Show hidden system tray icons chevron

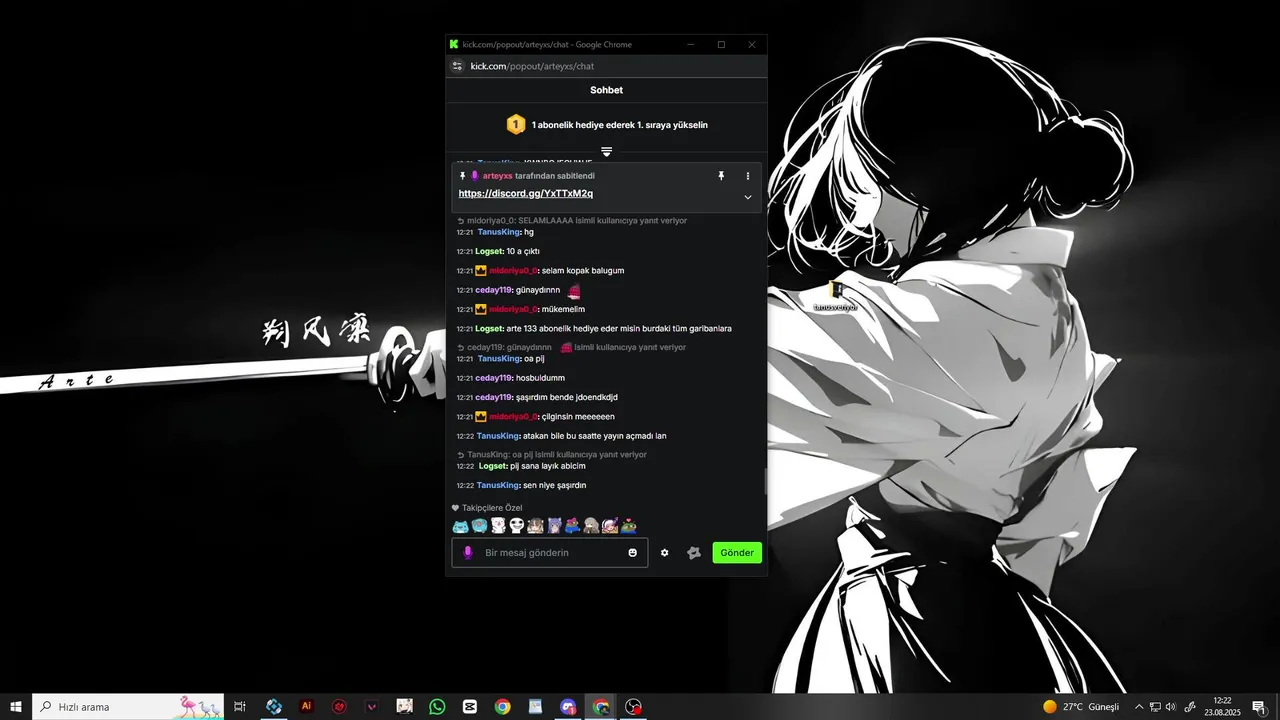tap(1138, 707)
